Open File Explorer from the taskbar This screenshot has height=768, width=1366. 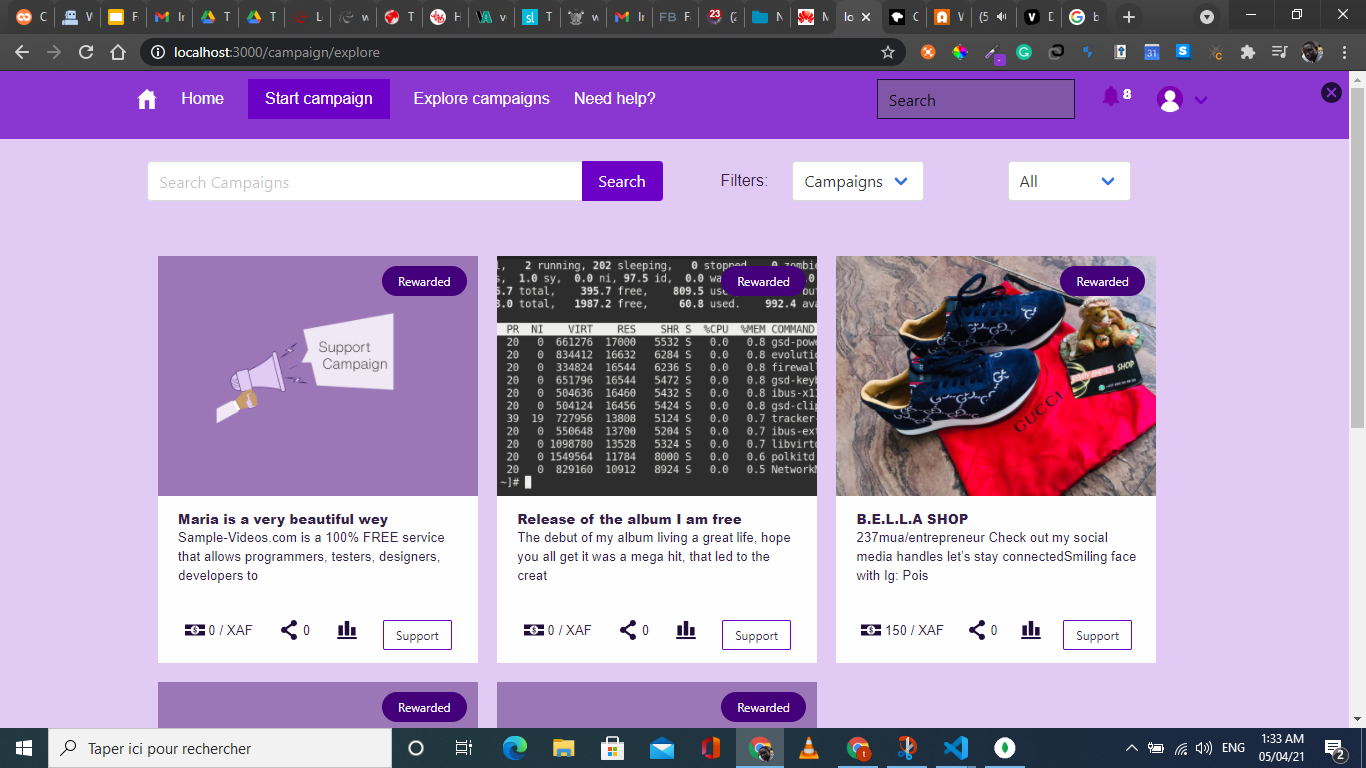pos(564,748)
